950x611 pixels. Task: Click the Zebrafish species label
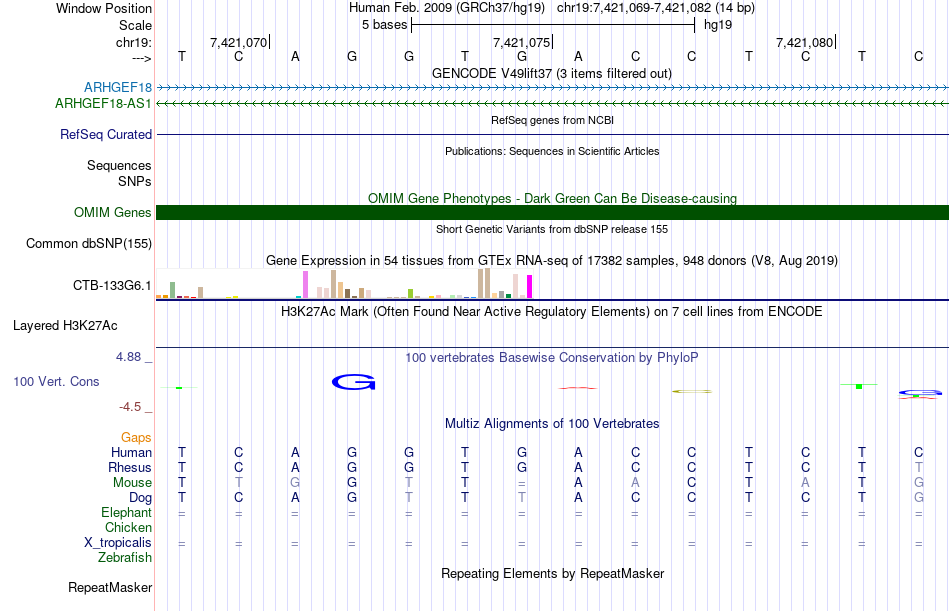coord(125,558)
